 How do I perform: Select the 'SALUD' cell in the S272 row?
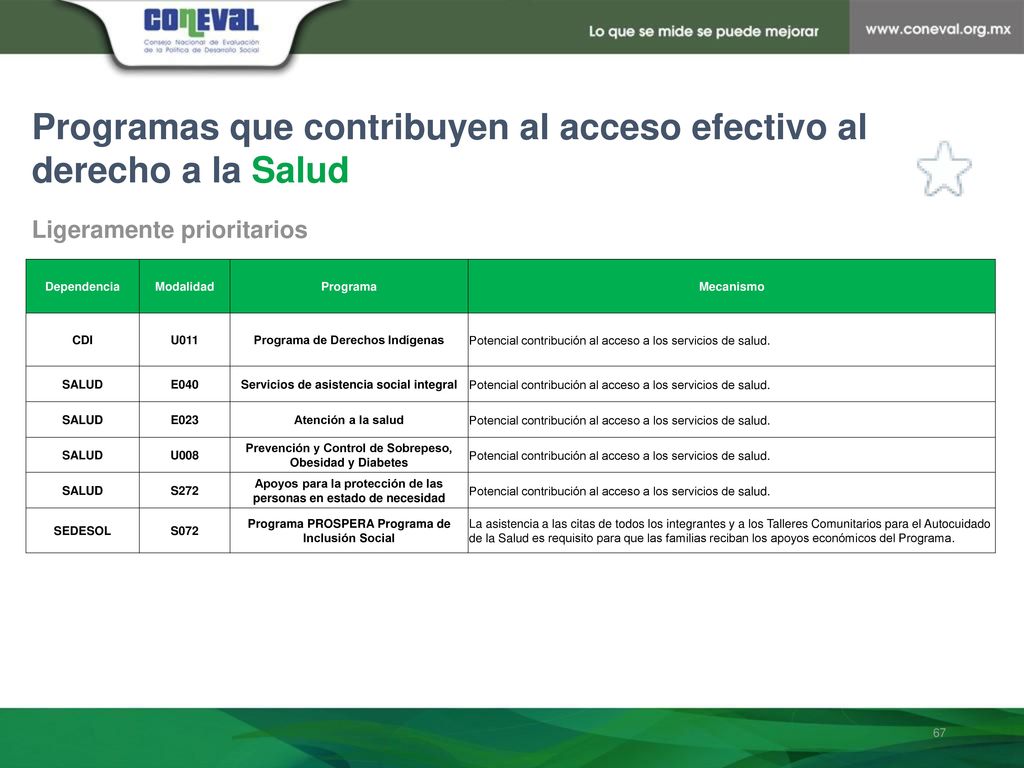[82, 490]
